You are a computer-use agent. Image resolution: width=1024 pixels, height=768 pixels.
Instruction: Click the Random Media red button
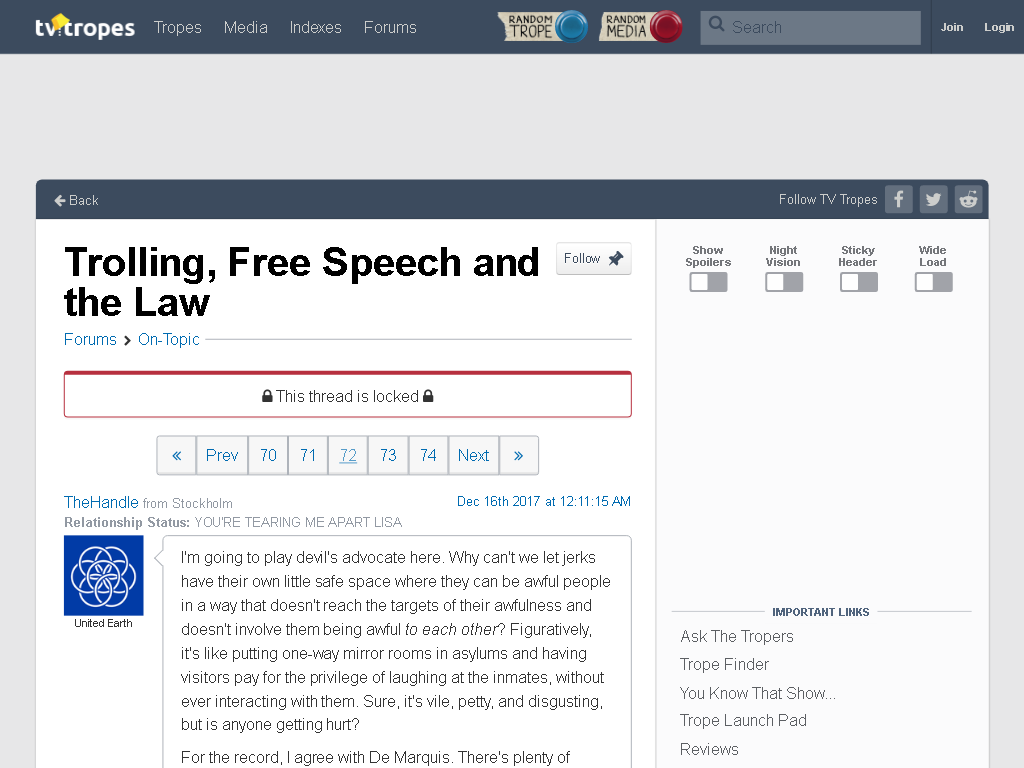641,27
